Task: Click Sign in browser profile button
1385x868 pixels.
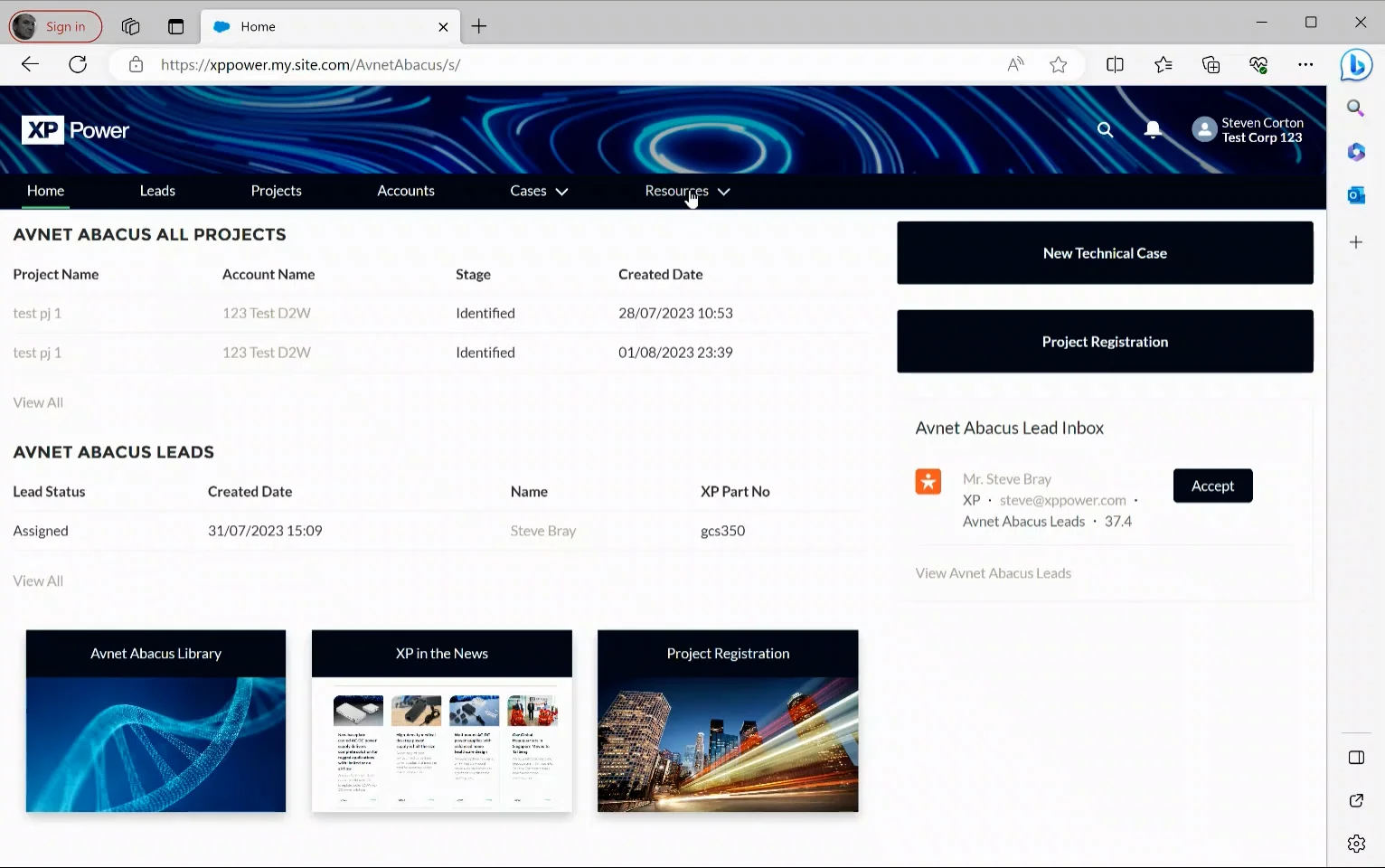Action: click(55, 27)
